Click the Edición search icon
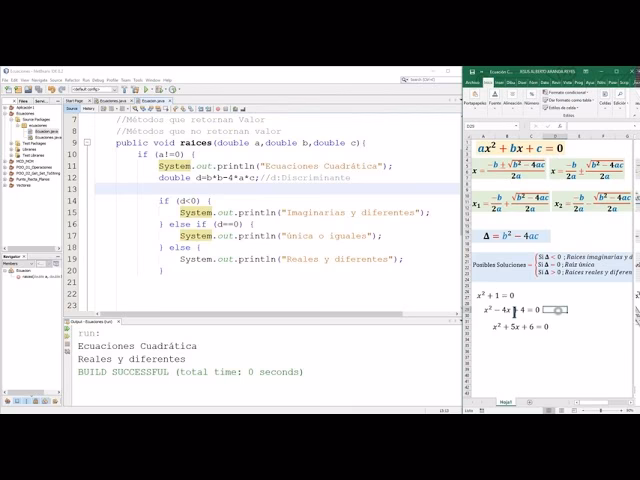Screen dimensions: 640x480 620,96
